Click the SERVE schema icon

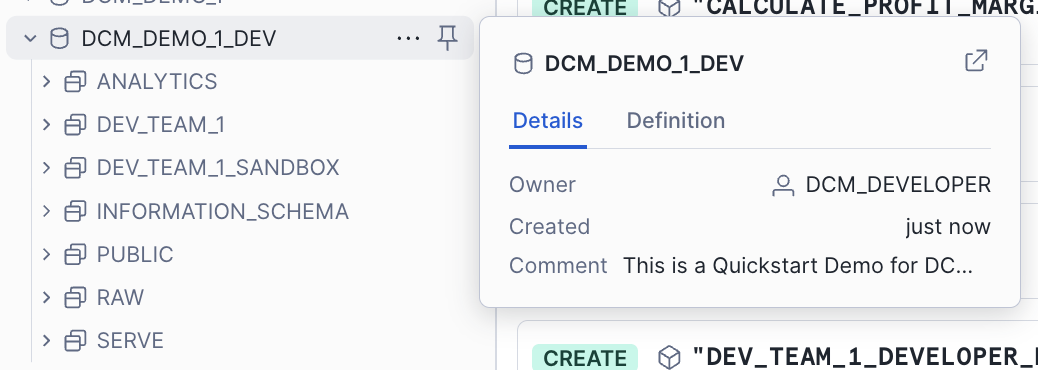coord(75,340)
